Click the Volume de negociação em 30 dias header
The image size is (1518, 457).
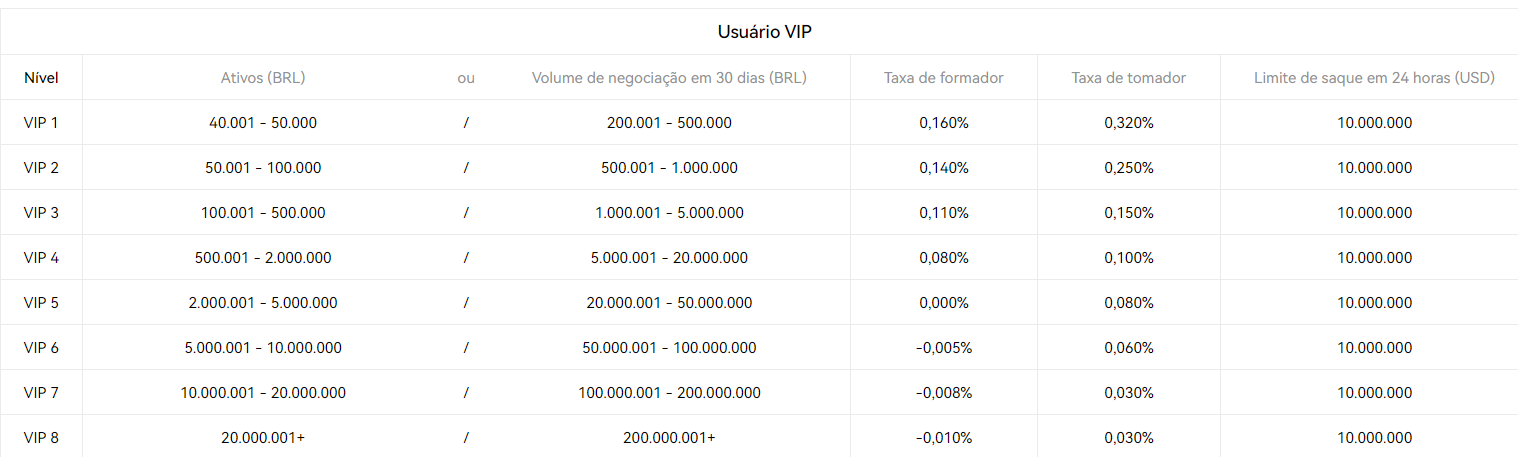[x=669, y=77]
